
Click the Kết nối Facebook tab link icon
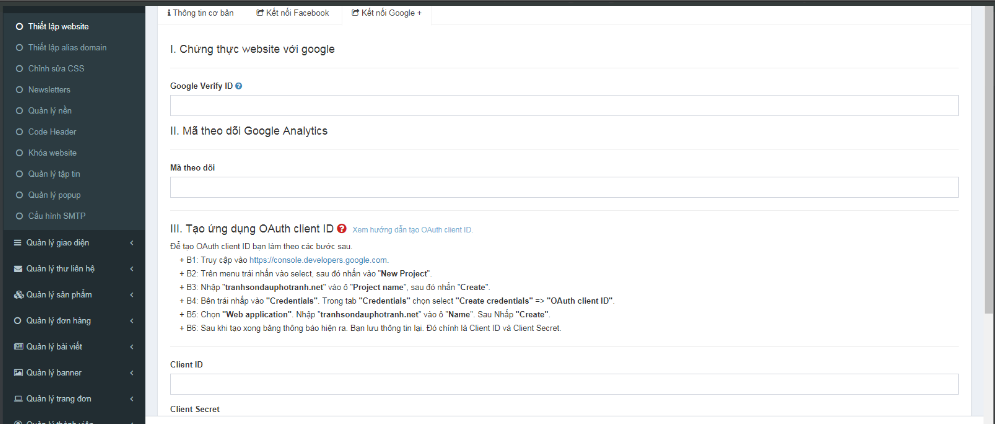click(260, 13)
